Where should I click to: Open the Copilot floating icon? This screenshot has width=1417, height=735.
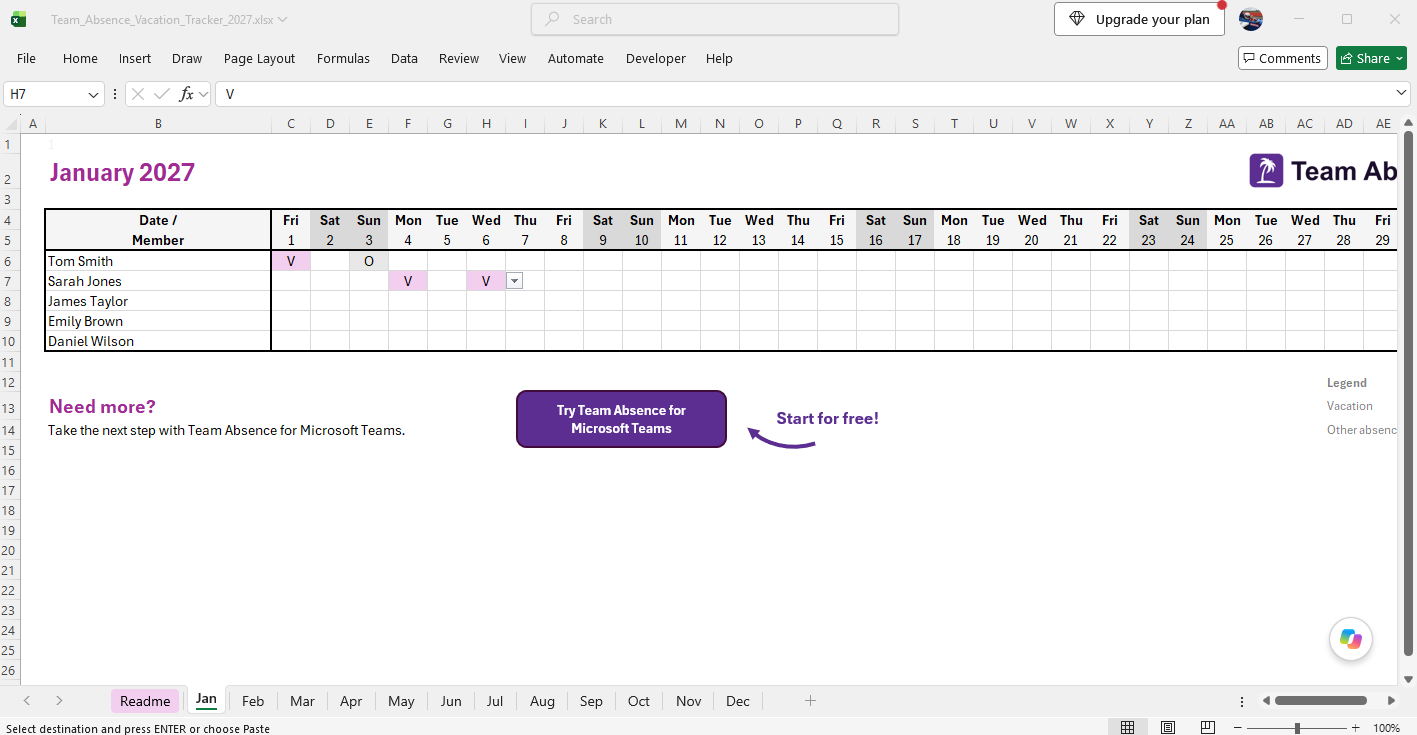point(1351,639)
